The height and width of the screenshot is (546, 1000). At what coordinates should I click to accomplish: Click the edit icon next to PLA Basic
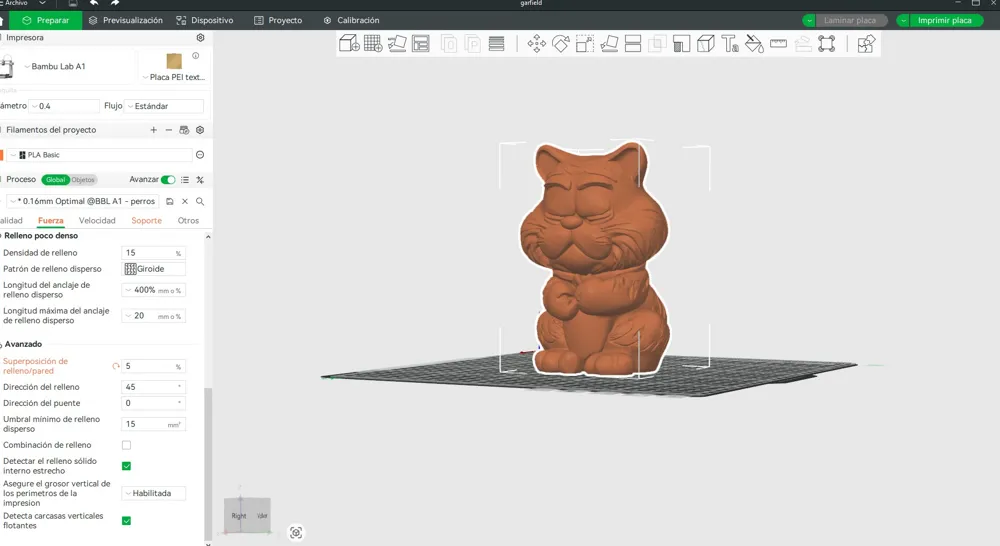pos(200,155)
